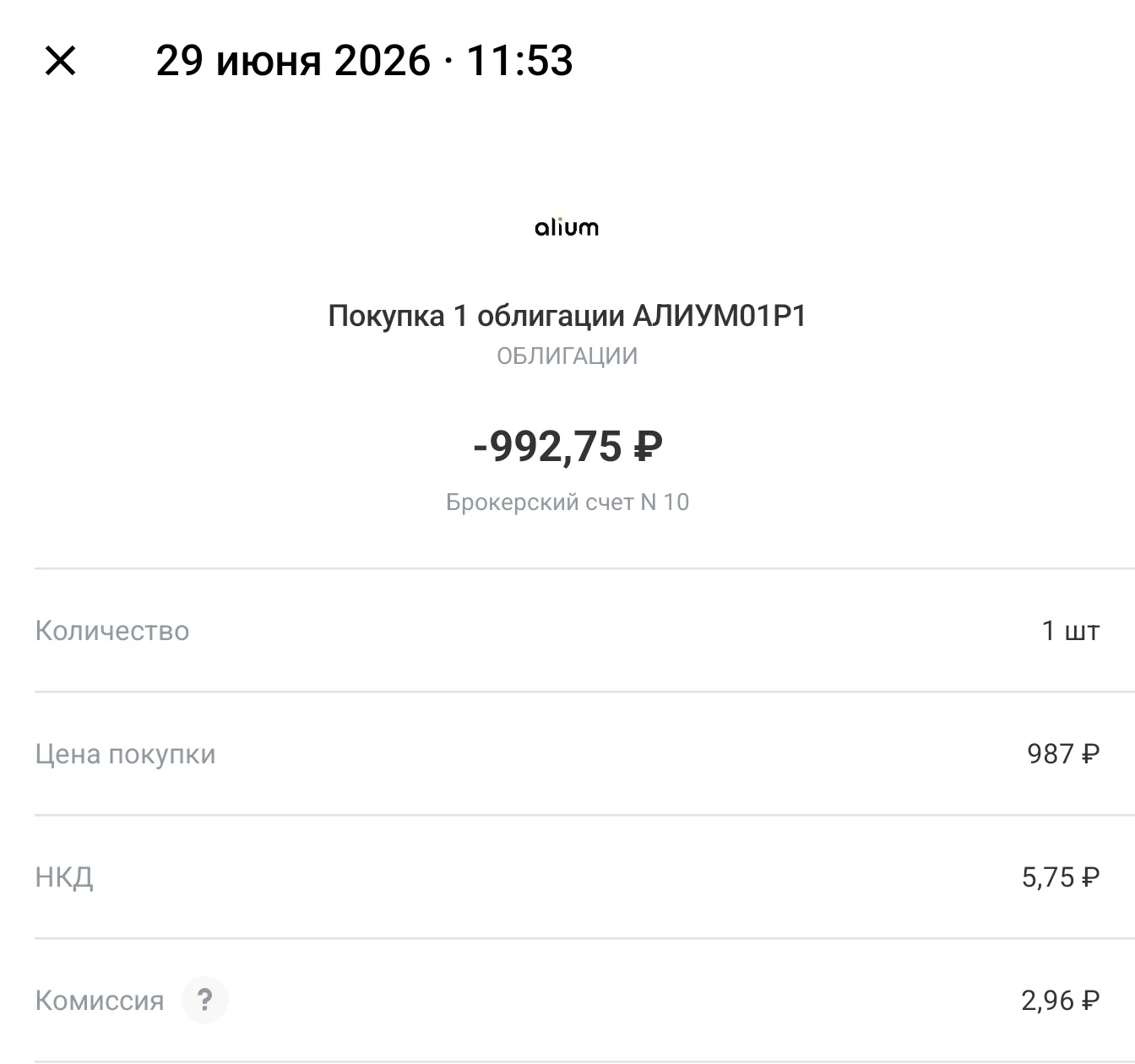Select the 1 шт quantity value
This screenshot has height=1064, width=1135.
click(1071, 631)
